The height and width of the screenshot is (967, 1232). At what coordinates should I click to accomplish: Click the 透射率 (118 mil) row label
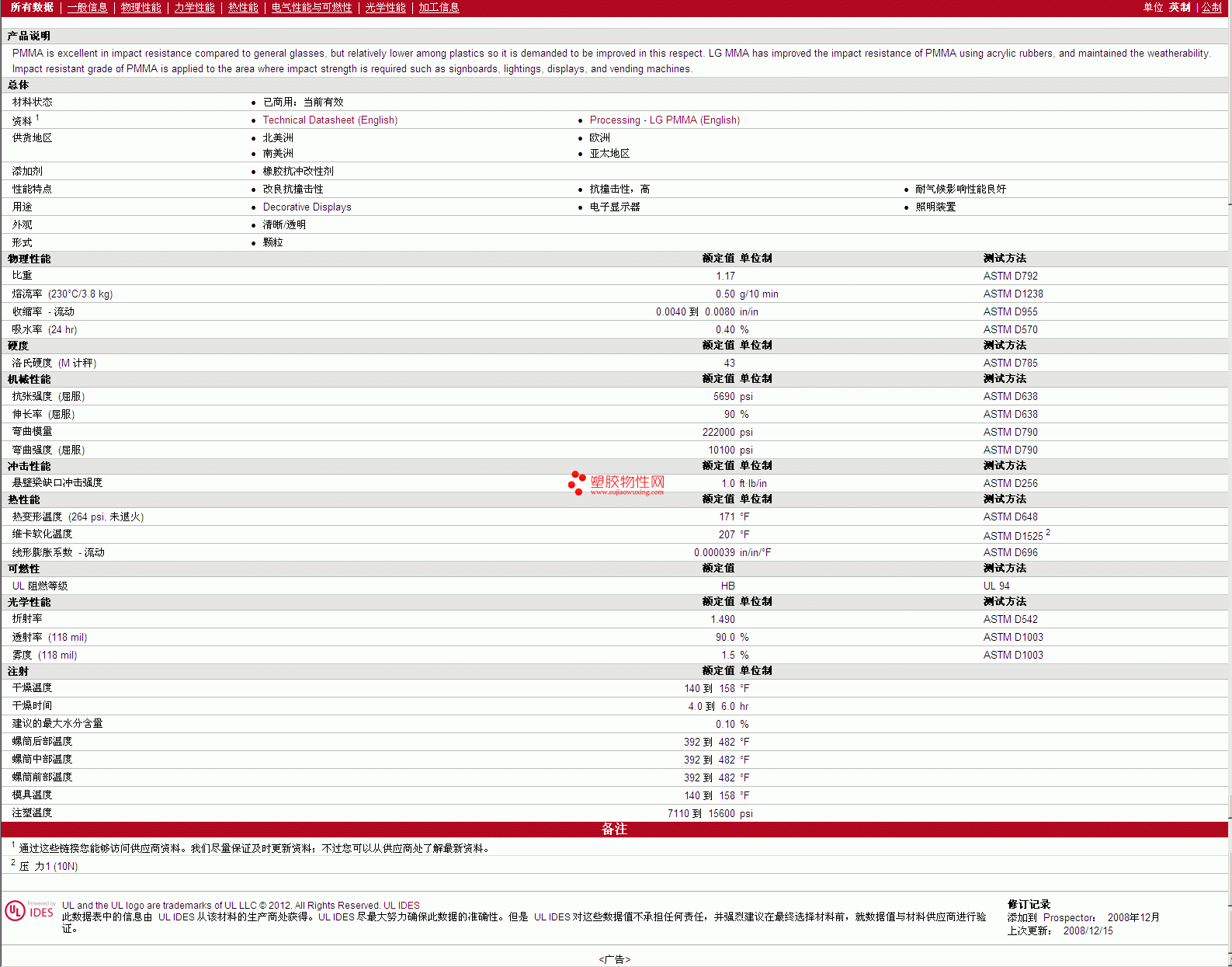tap(50, 638)
